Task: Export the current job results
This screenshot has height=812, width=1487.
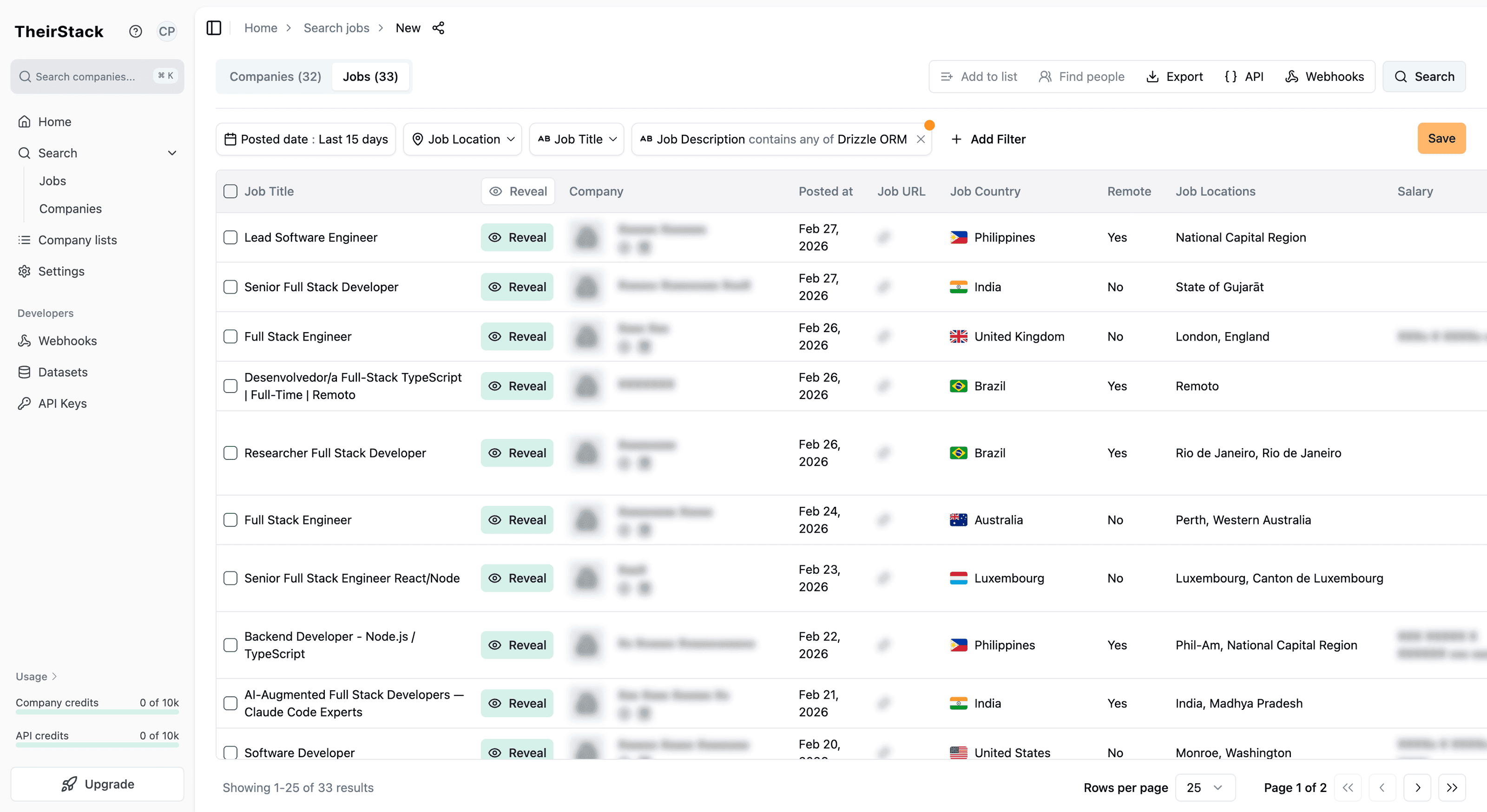Action: [x=1174, y=76]
